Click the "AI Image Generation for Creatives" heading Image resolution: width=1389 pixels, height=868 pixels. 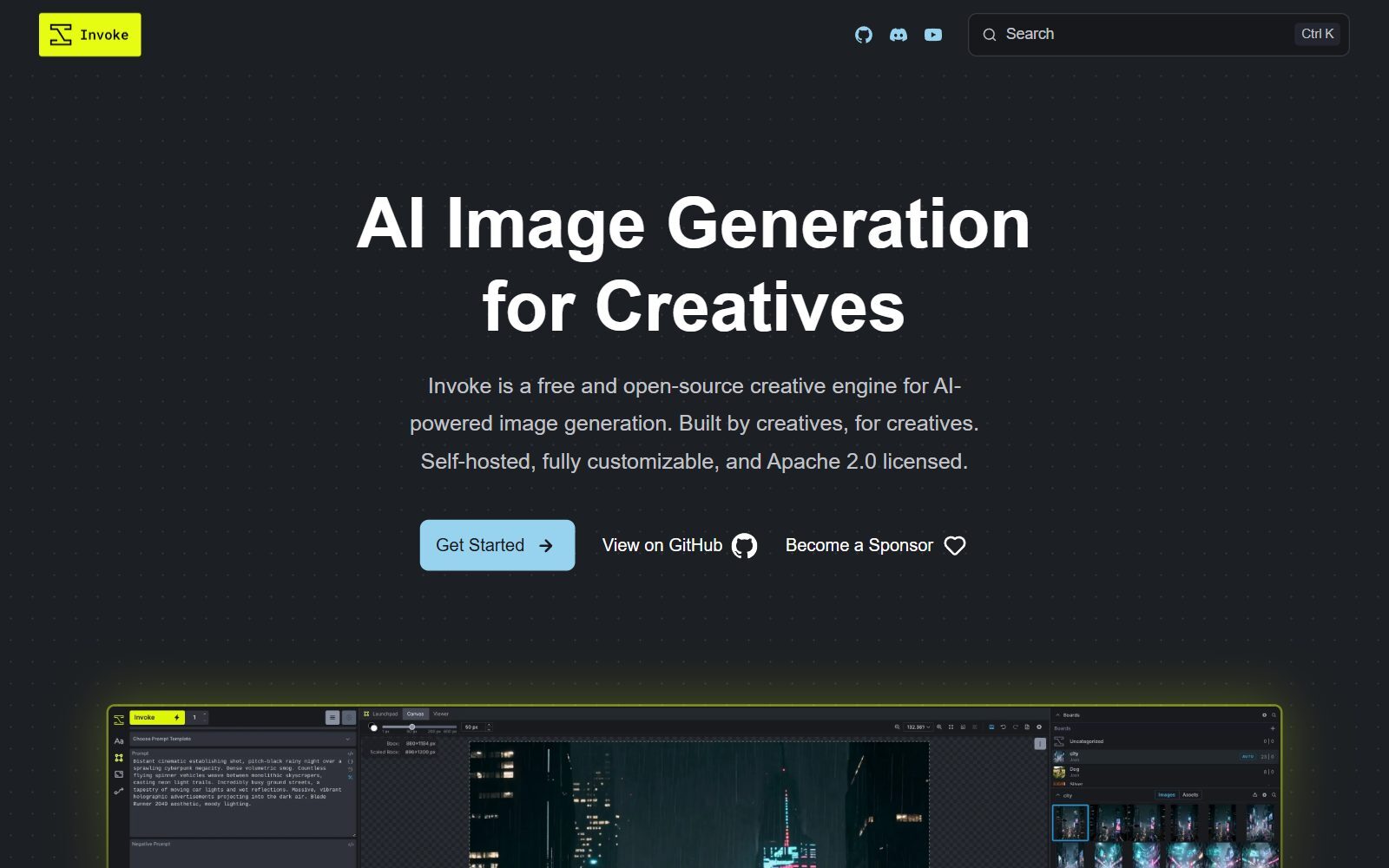coord(694,265)
